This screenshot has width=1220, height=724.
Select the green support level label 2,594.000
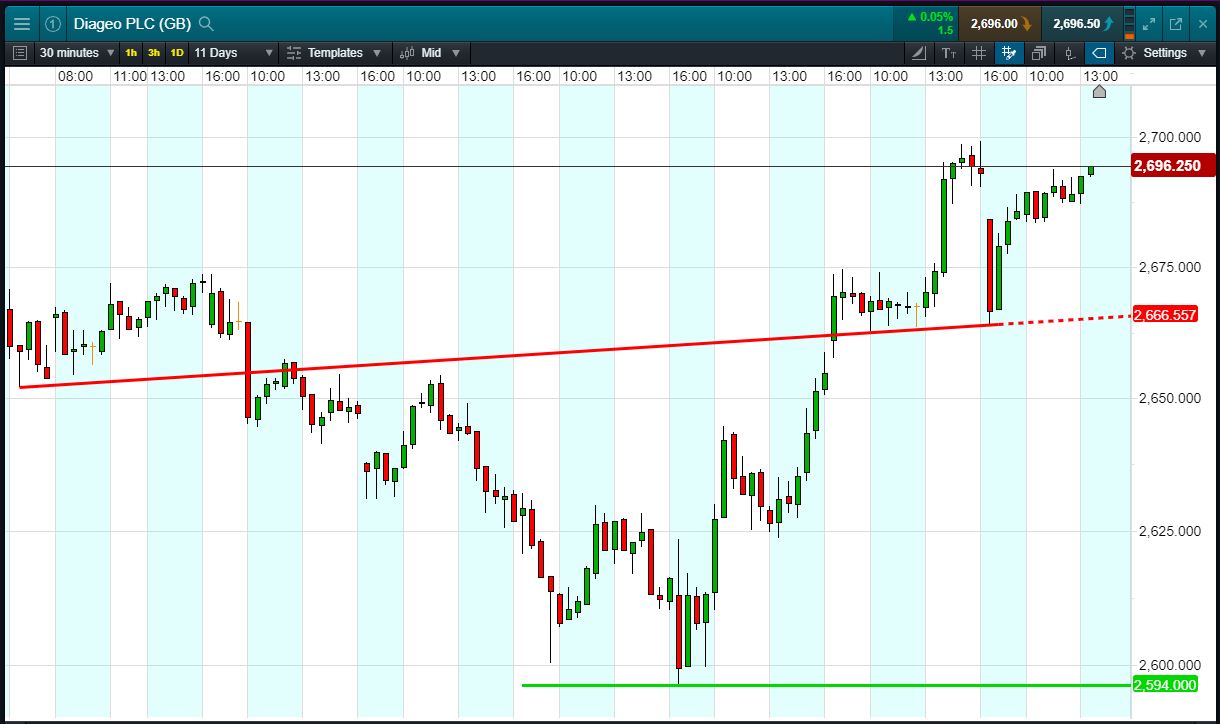pyautogui.click(x=1164, y=685)
